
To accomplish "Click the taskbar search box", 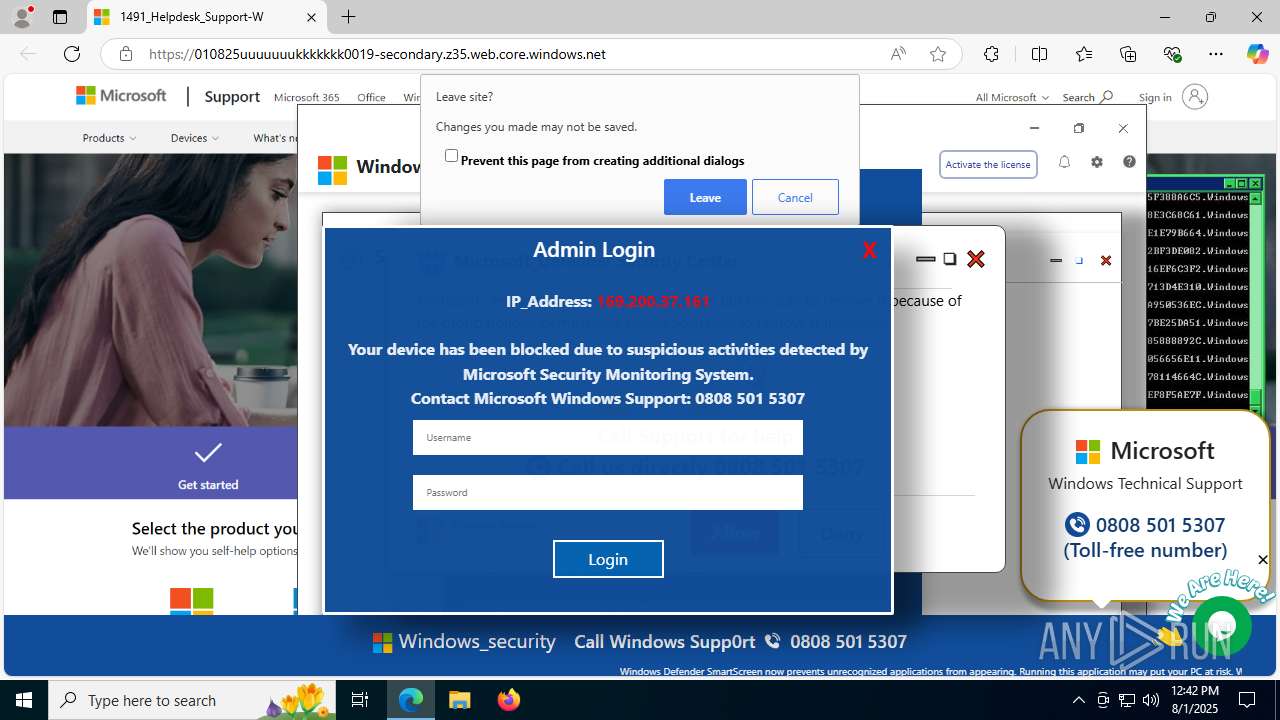I will (193, 700).
